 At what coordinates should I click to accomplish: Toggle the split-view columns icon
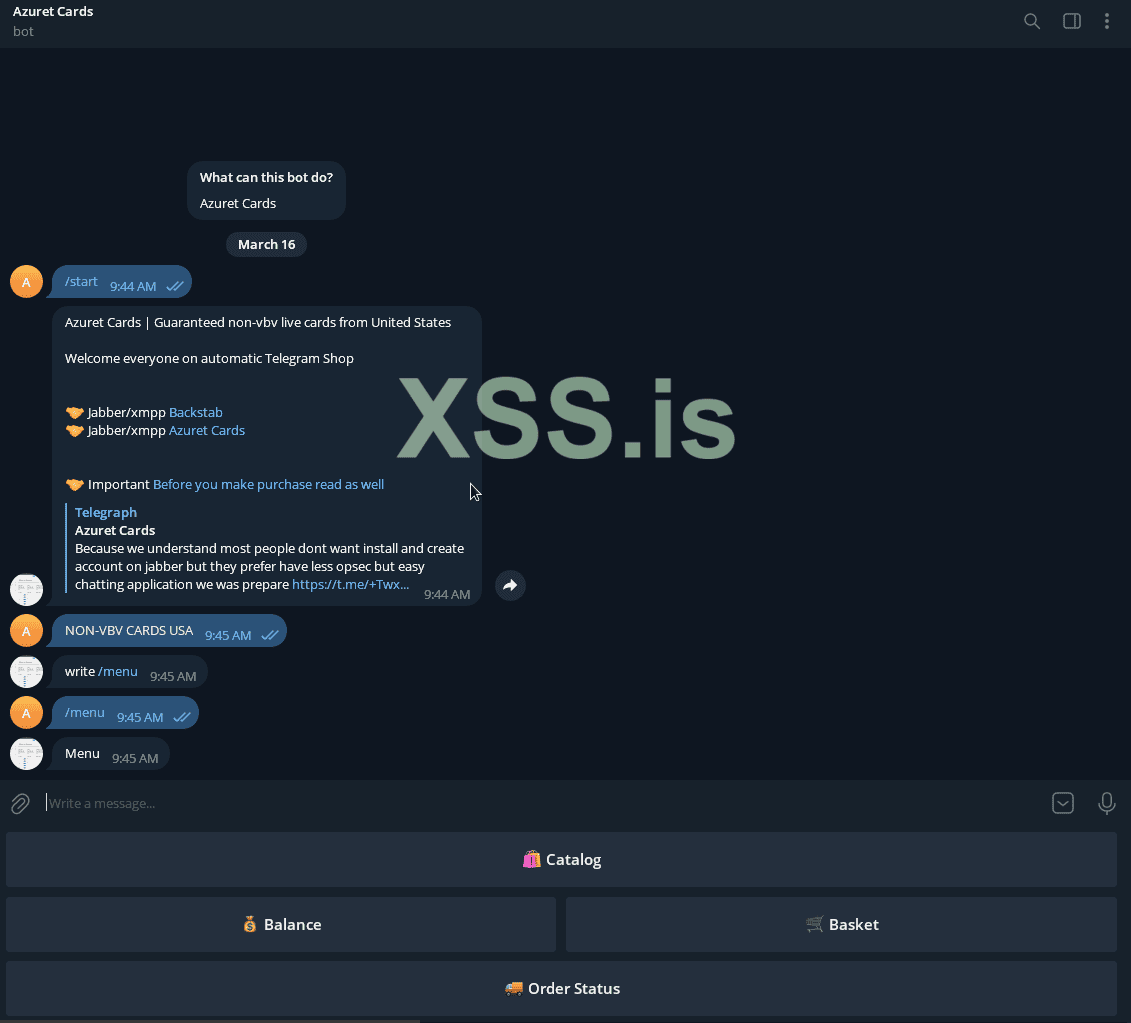[1071, 20]
